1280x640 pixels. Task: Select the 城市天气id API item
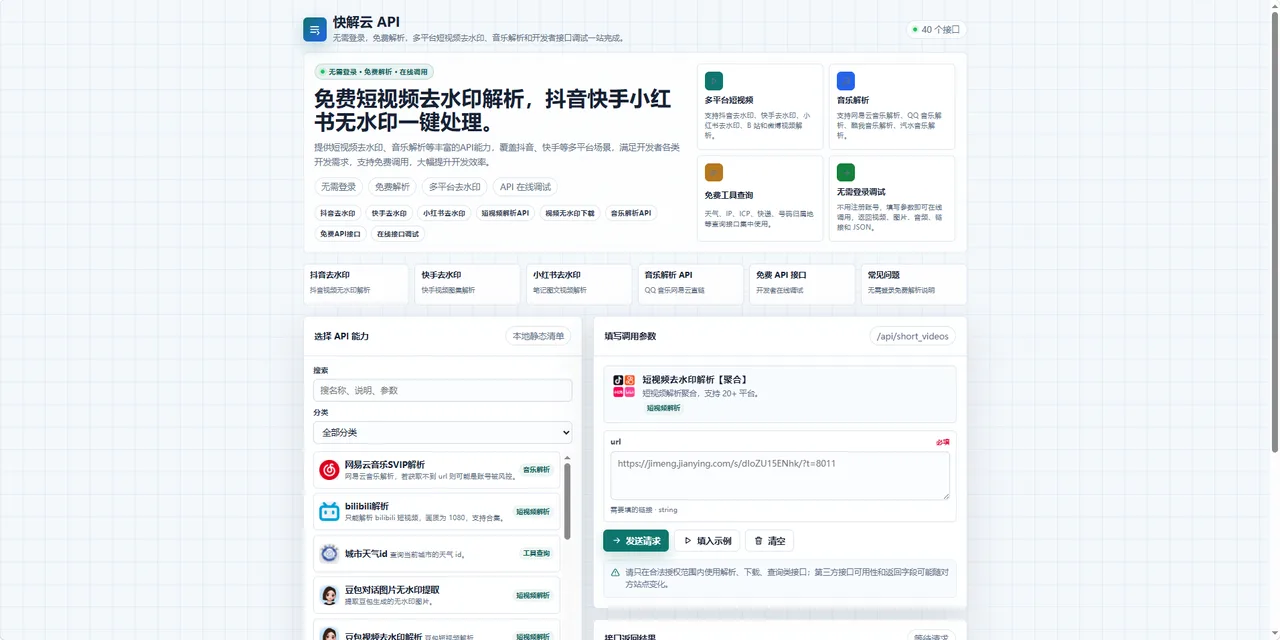435,554
